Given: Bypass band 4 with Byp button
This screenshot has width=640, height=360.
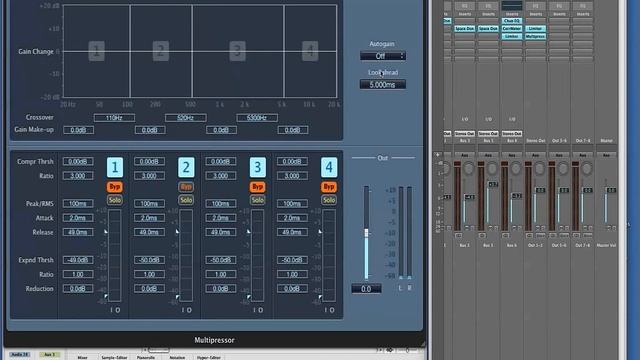Looking at the screenshot, I should [329, 187].
